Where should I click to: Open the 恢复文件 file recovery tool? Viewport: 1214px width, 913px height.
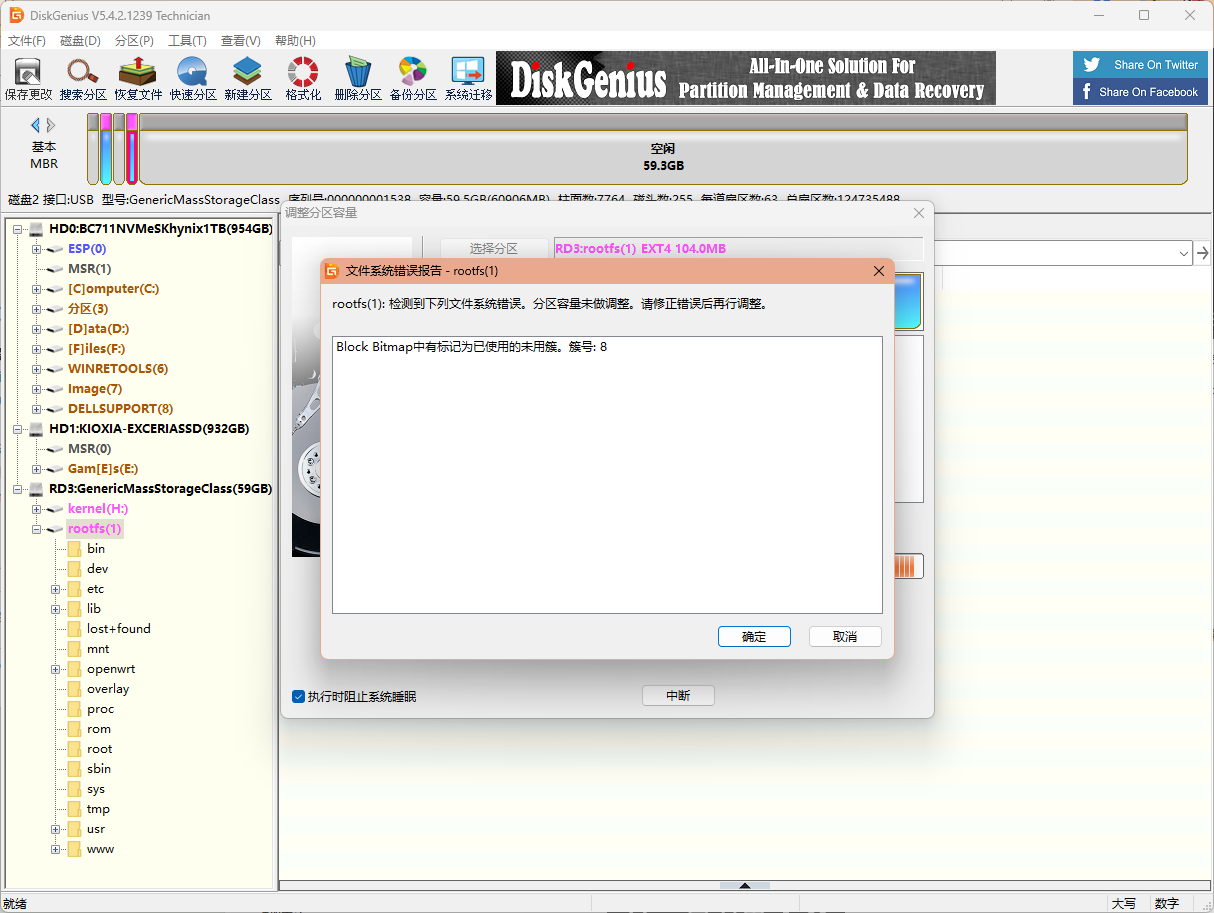(x=138, y=78)
